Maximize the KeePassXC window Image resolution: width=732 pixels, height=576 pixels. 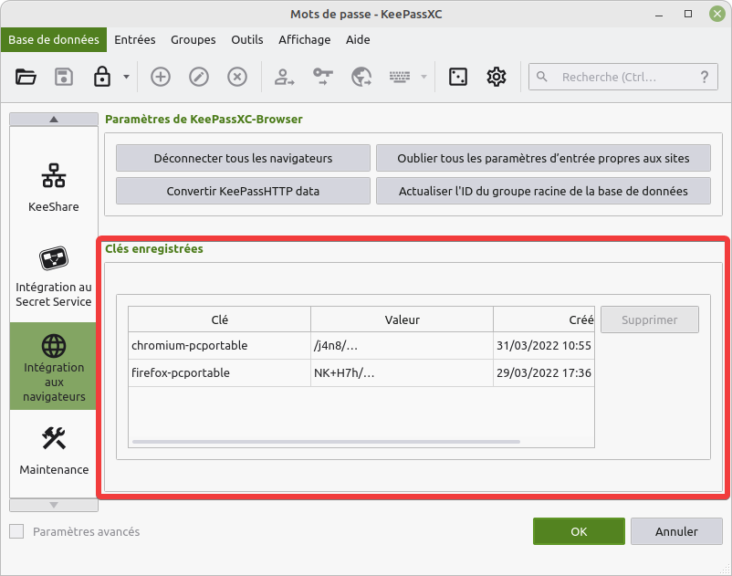pyautogui.click(x=688, y=14)
